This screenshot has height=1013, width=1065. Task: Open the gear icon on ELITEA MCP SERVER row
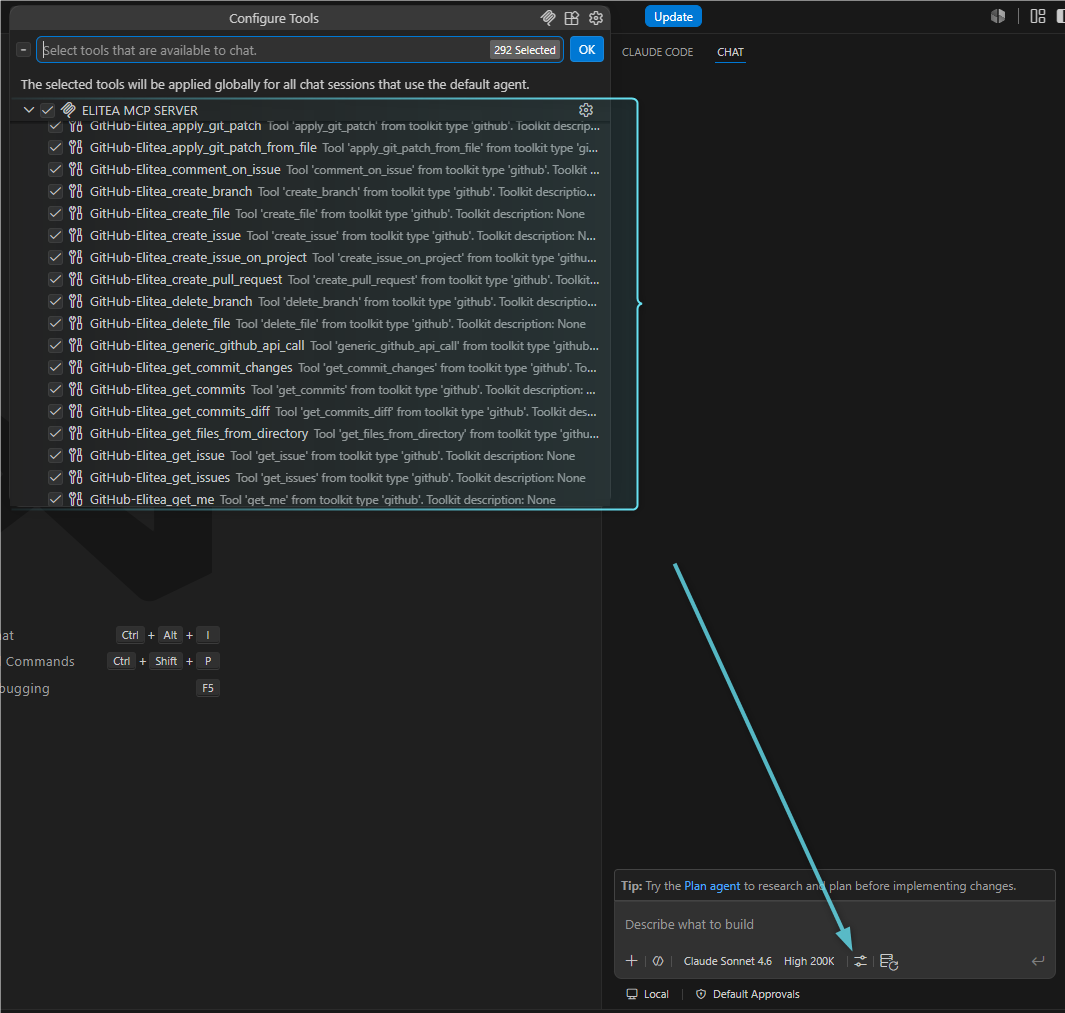[x=585, y=110]
